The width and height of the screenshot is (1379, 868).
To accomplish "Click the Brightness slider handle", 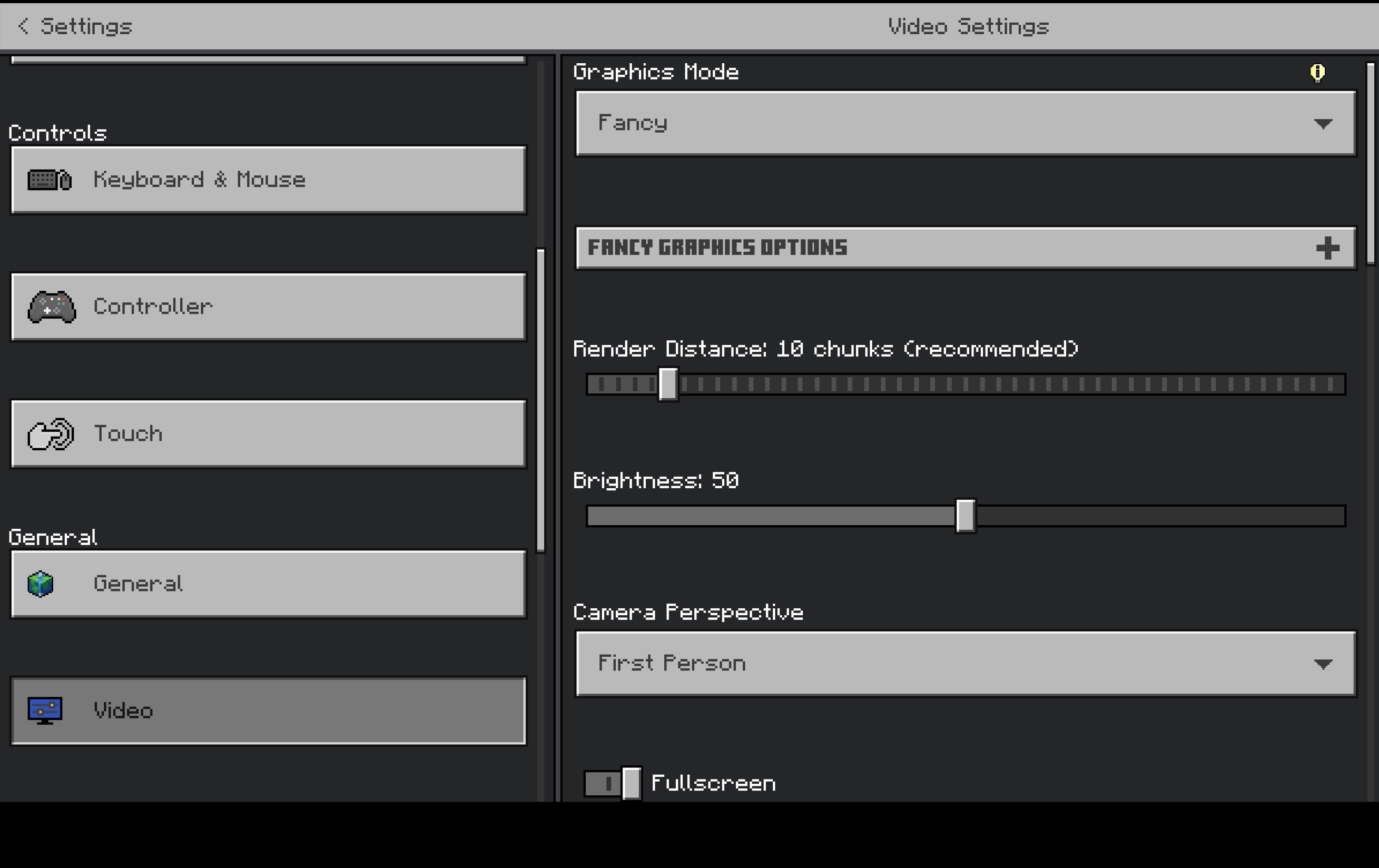I will pos(966,516).
